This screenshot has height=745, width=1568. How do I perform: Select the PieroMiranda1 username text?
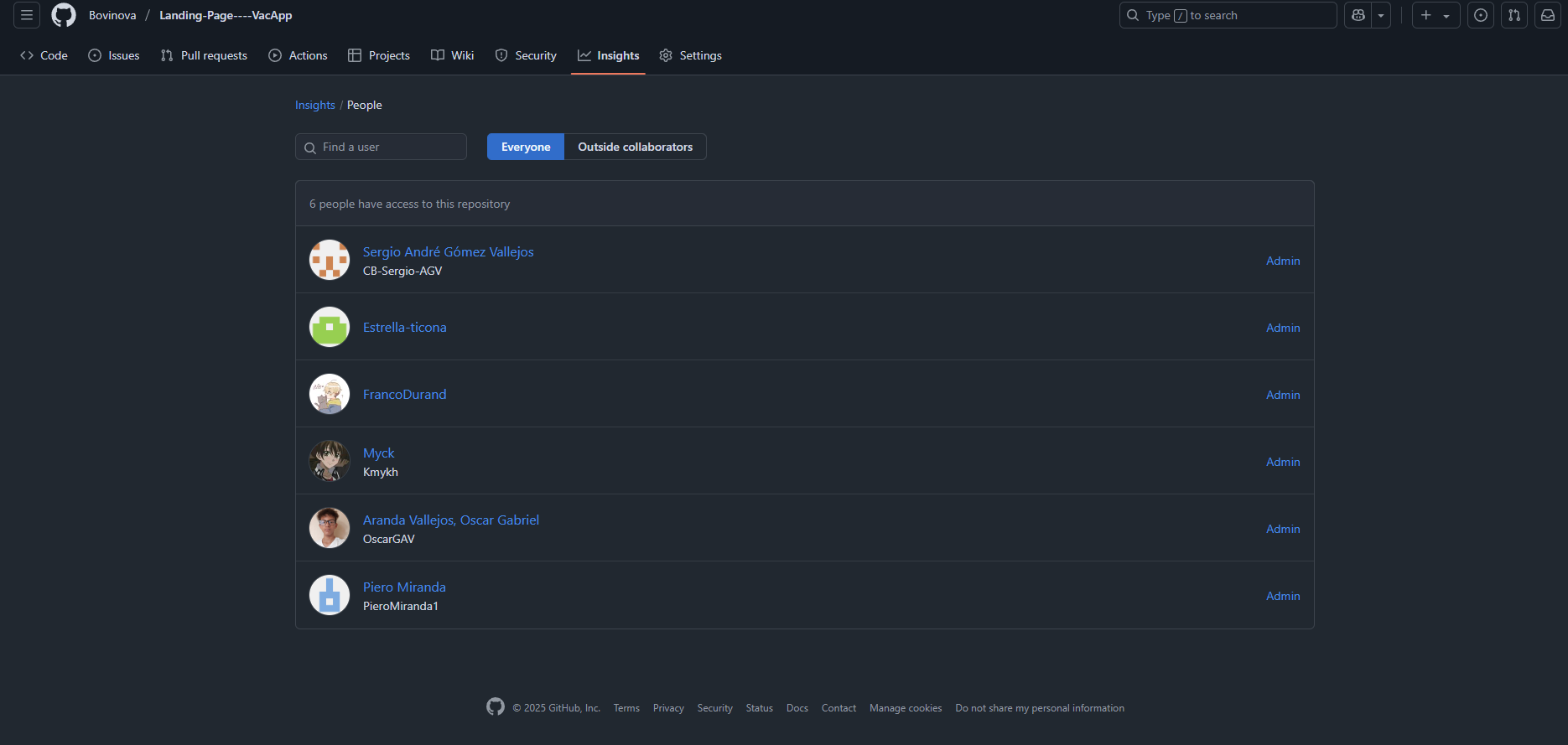point(401,606)
